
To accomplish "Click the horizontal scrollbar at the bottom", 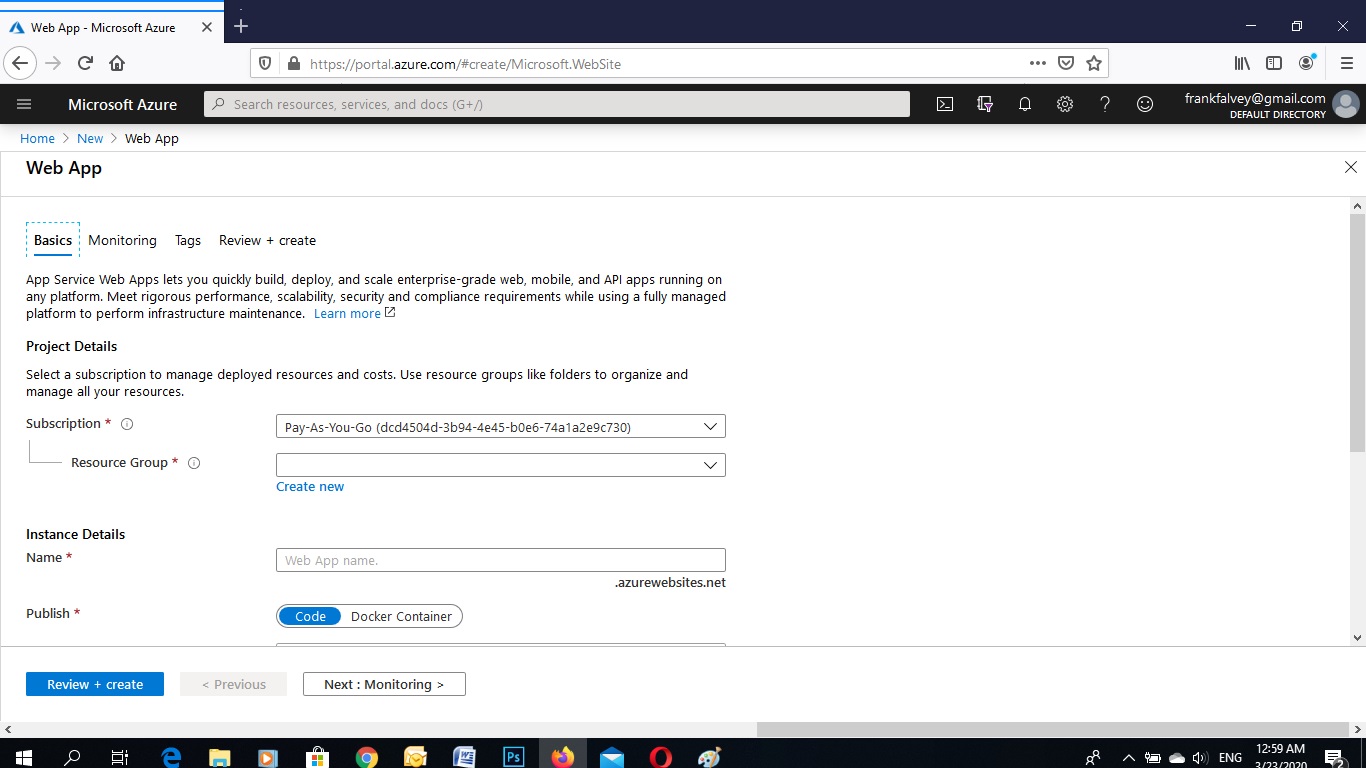I will pos(1052,730).
